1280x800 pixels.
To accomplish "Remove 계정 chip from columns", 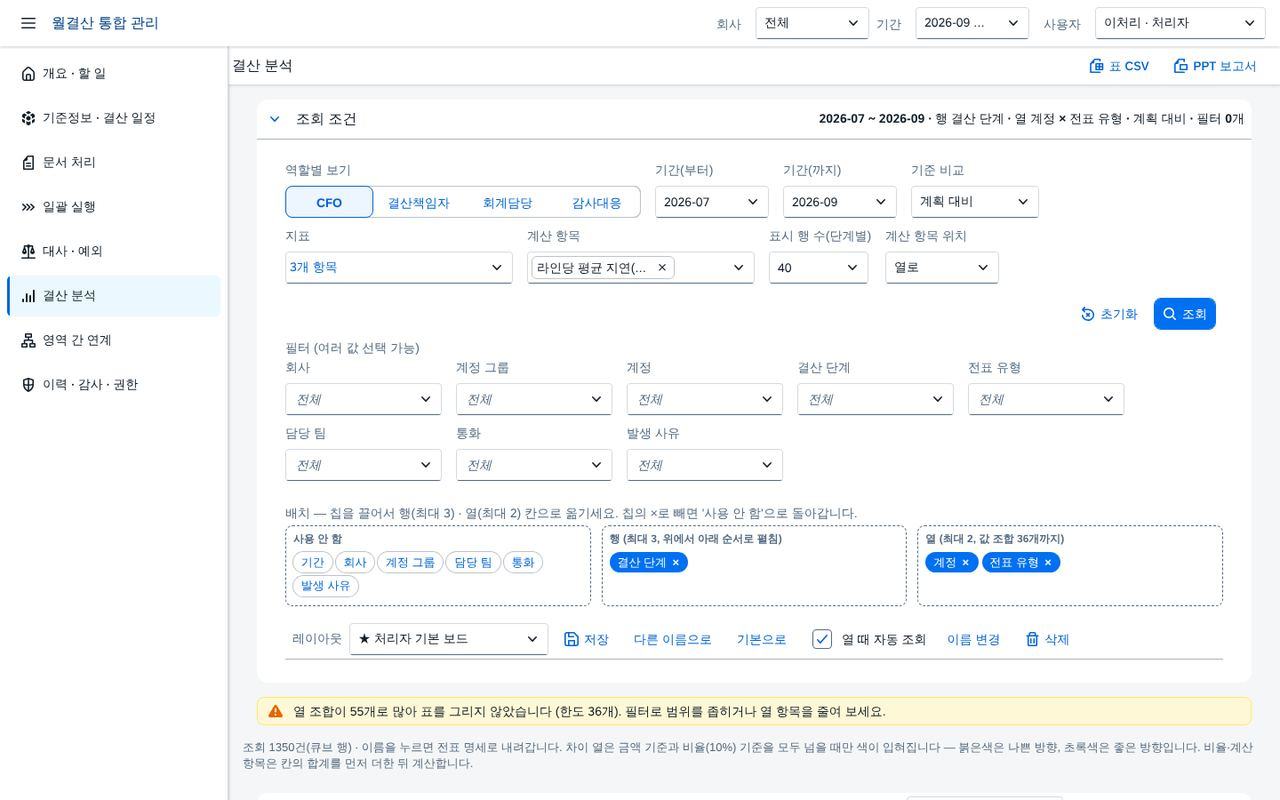I will (x=966, y=562).
